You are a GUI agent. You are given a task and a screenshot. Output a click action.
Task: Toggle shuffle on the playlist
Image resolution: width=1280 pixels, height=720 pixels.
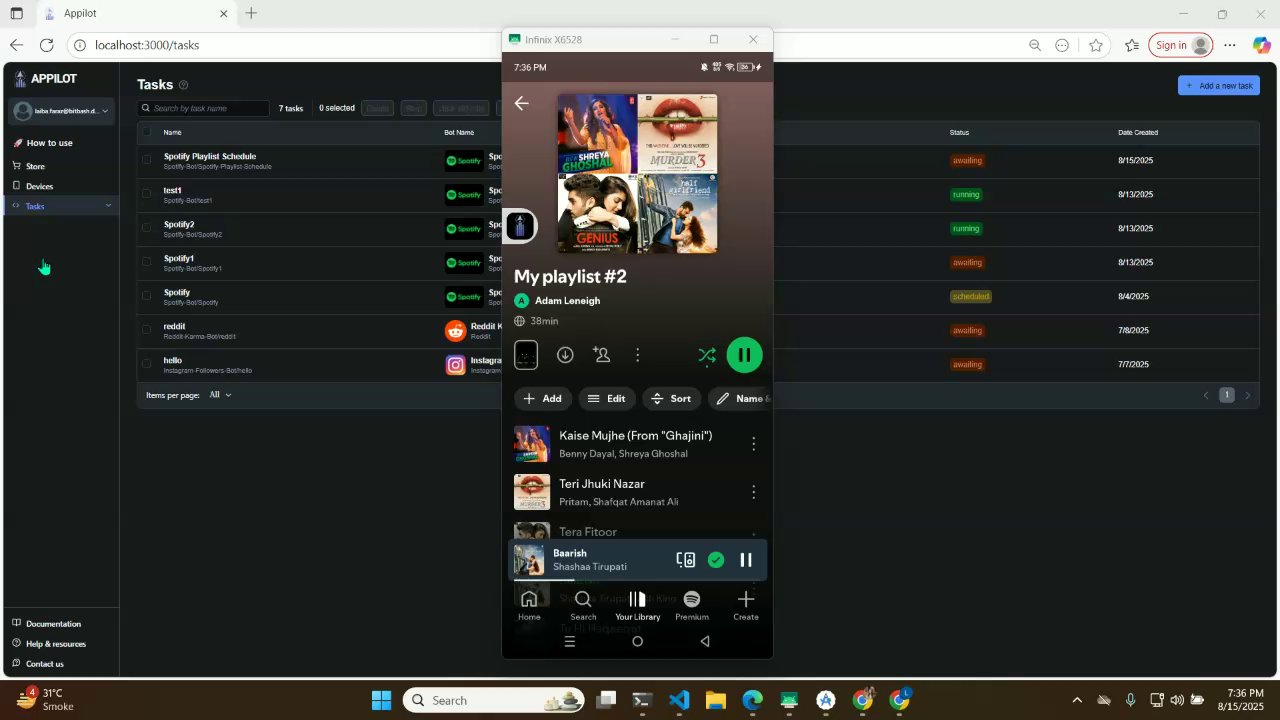click(707, 355)
